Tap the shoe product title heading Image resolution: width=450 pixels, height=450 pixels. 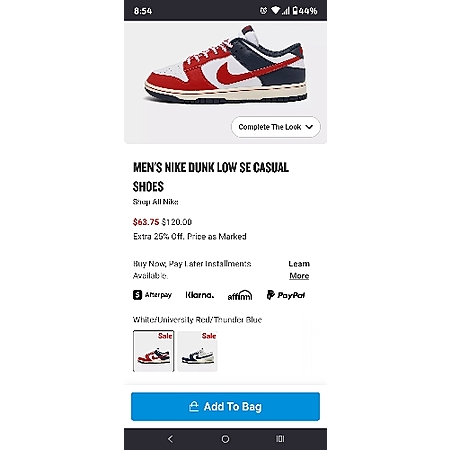pyautogui.click(x=211, y=177)
